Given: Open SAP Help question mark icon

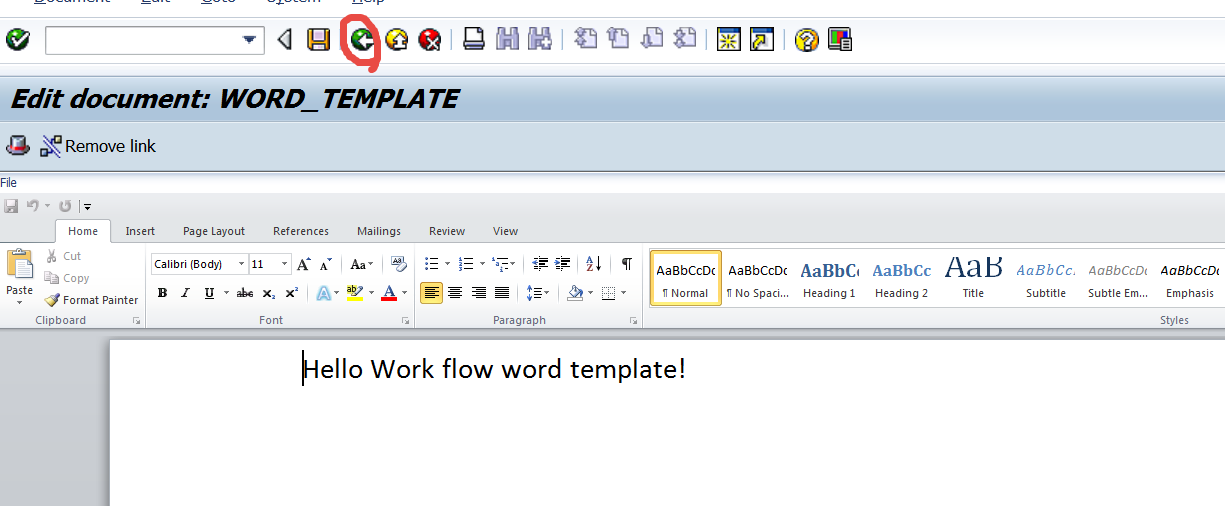Looking at the screenshot, I should (x=806, y=40).
